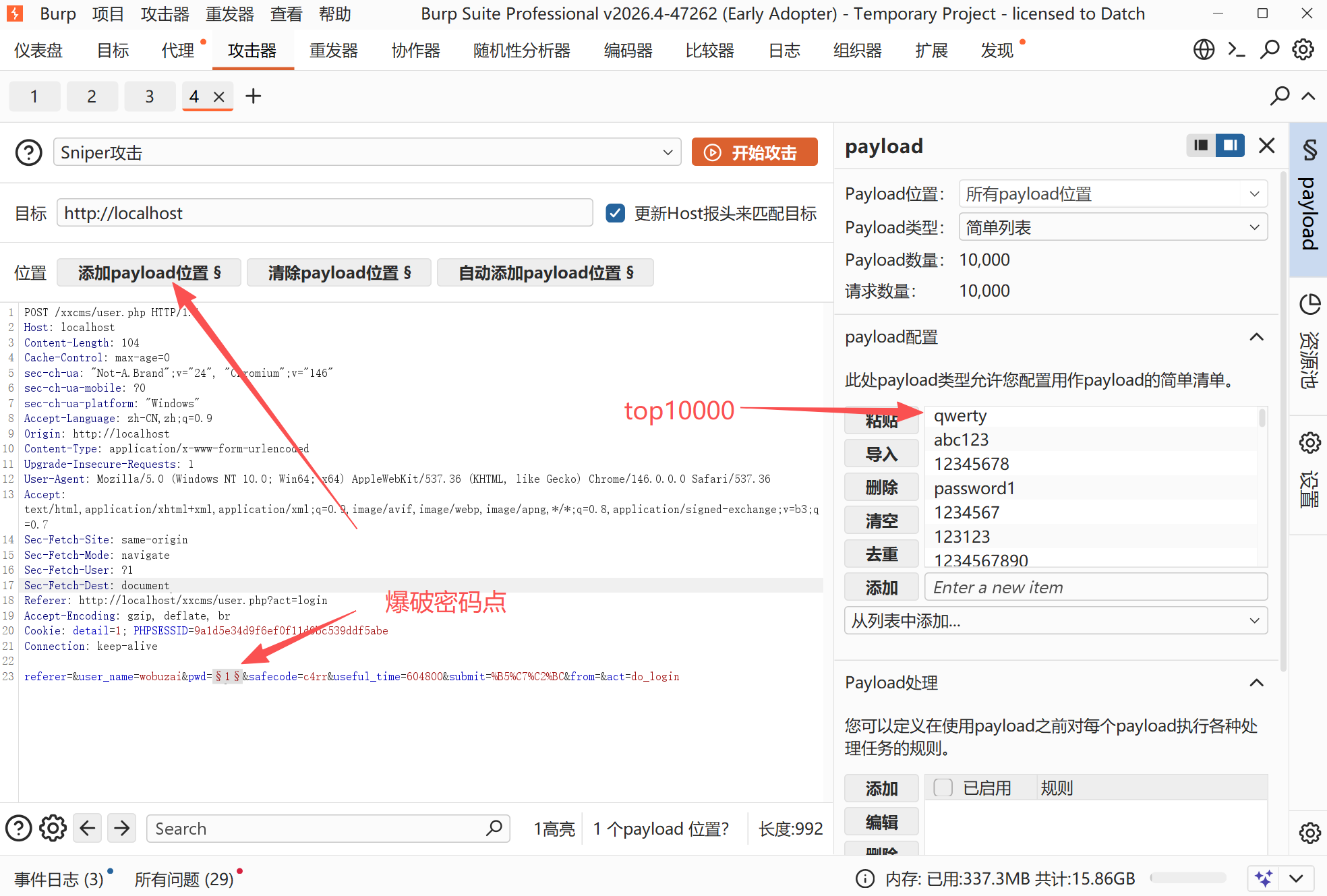Switch to the 随机性分析器 tab
This screenshot has width=1327, height=896.
click(x=522, y=51)
